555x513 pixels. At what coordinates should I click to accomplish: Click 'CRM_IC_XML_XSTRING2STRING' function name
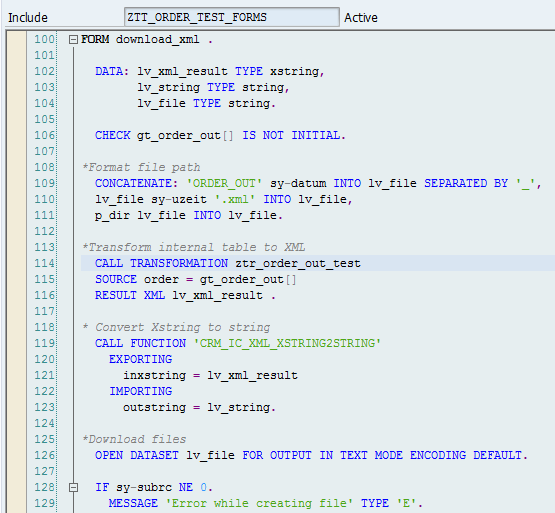287,343
